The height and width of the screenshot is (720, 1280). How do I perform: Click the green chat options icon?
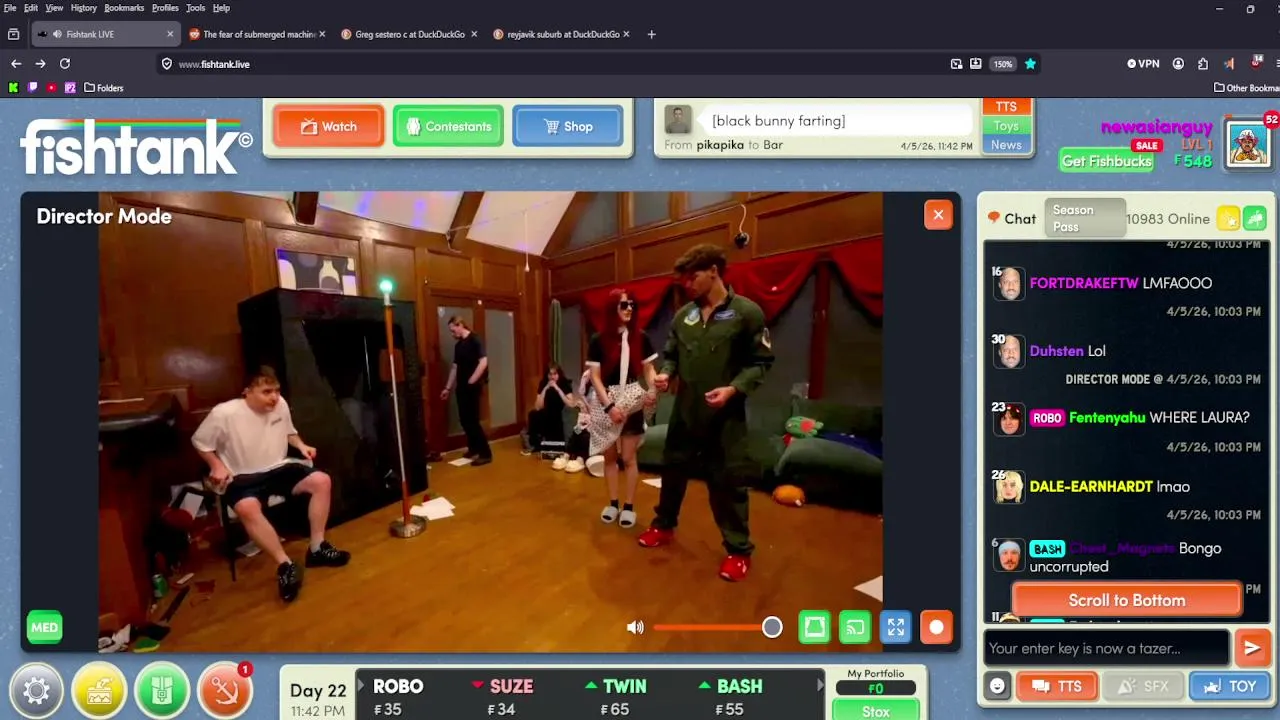point(1255,218)
